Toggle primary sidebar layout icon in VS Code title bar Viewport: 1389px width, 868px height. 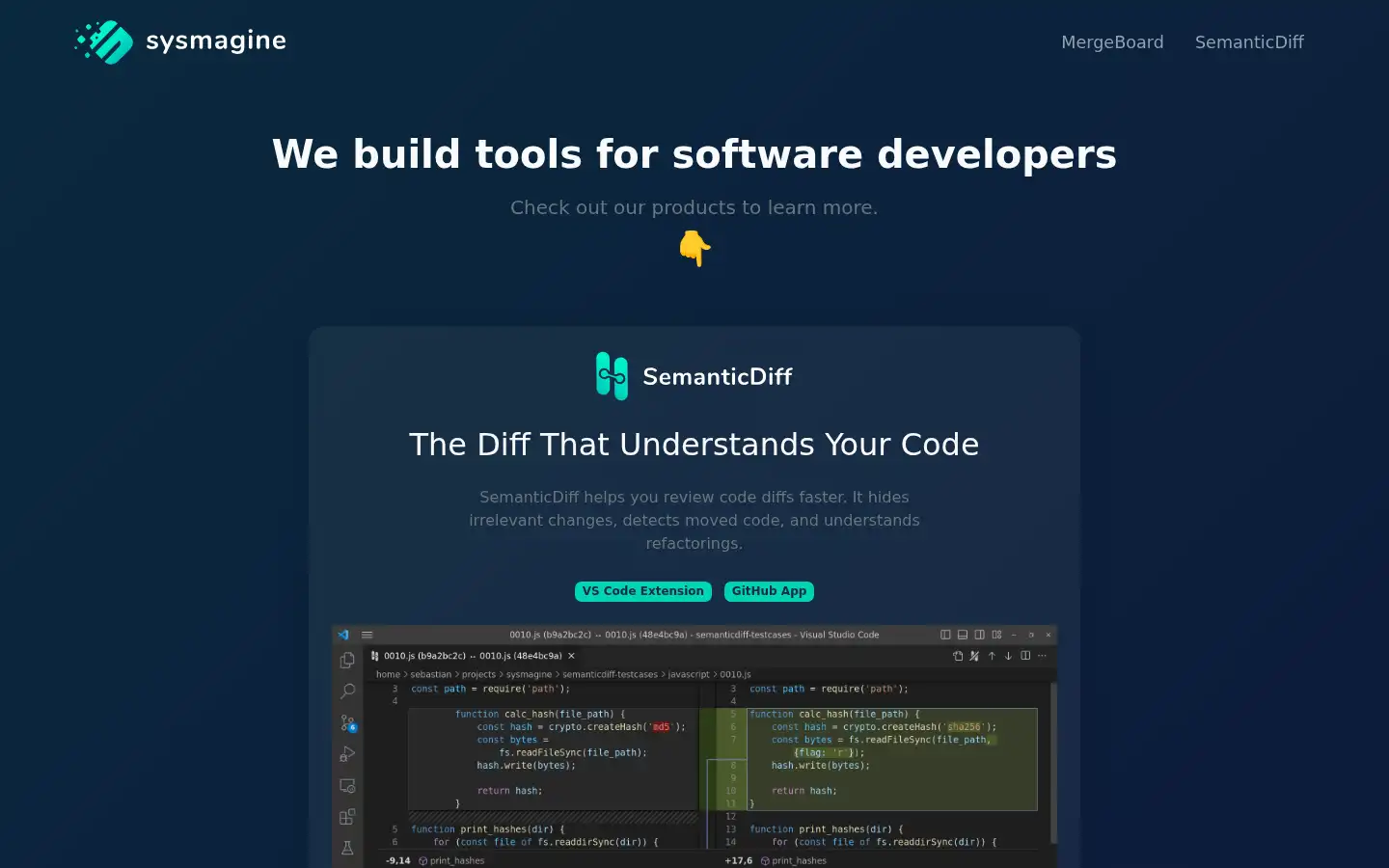coord(945,635)
